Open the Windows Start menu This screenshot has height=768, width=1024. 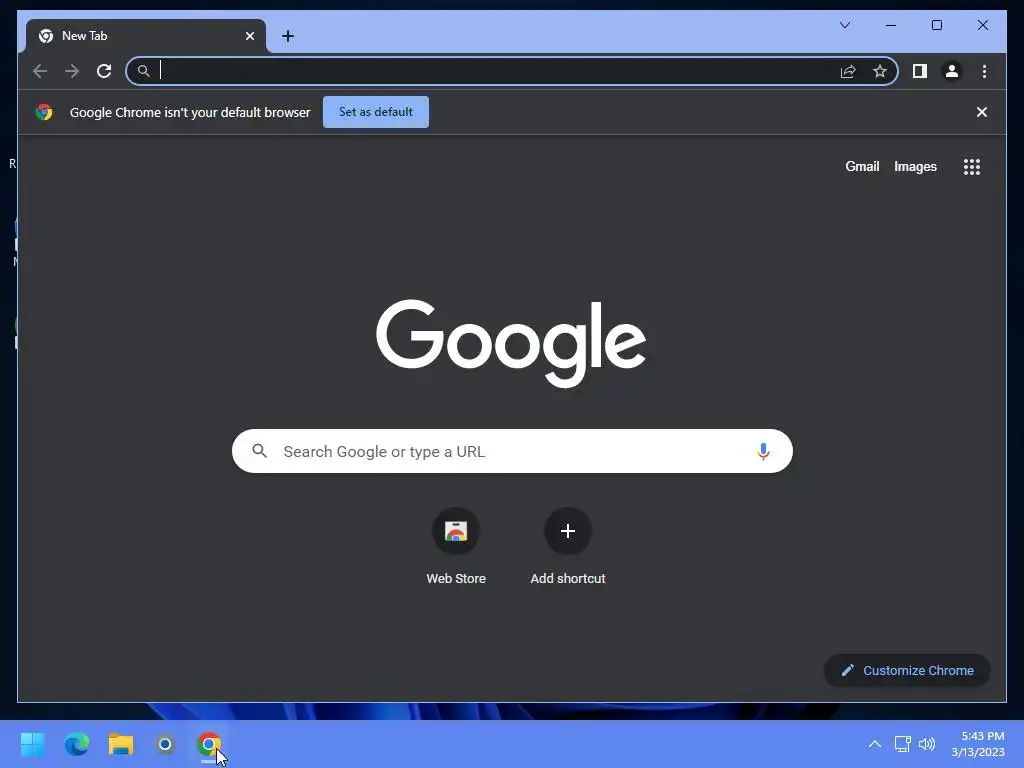coord(33,744)
